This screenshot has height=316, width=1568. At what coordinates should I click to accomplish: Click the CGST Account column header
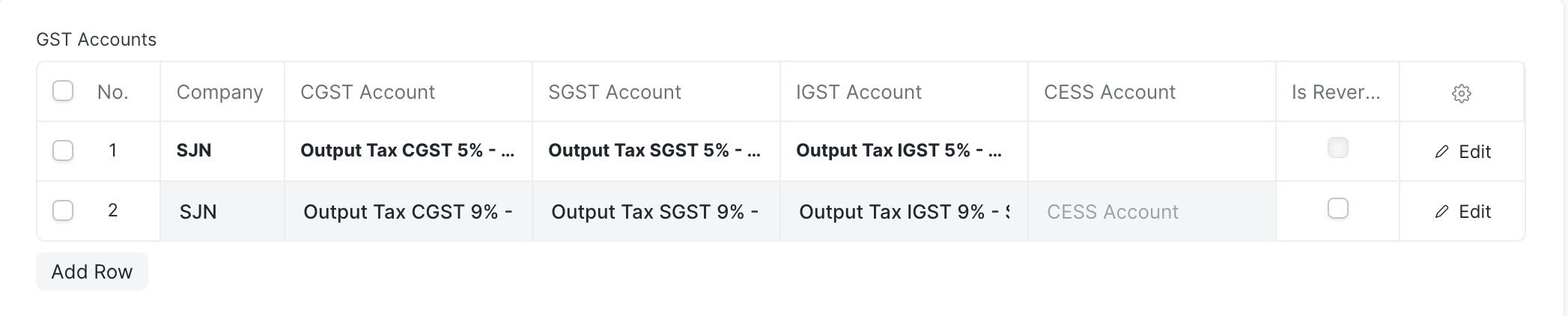[368, 92]
